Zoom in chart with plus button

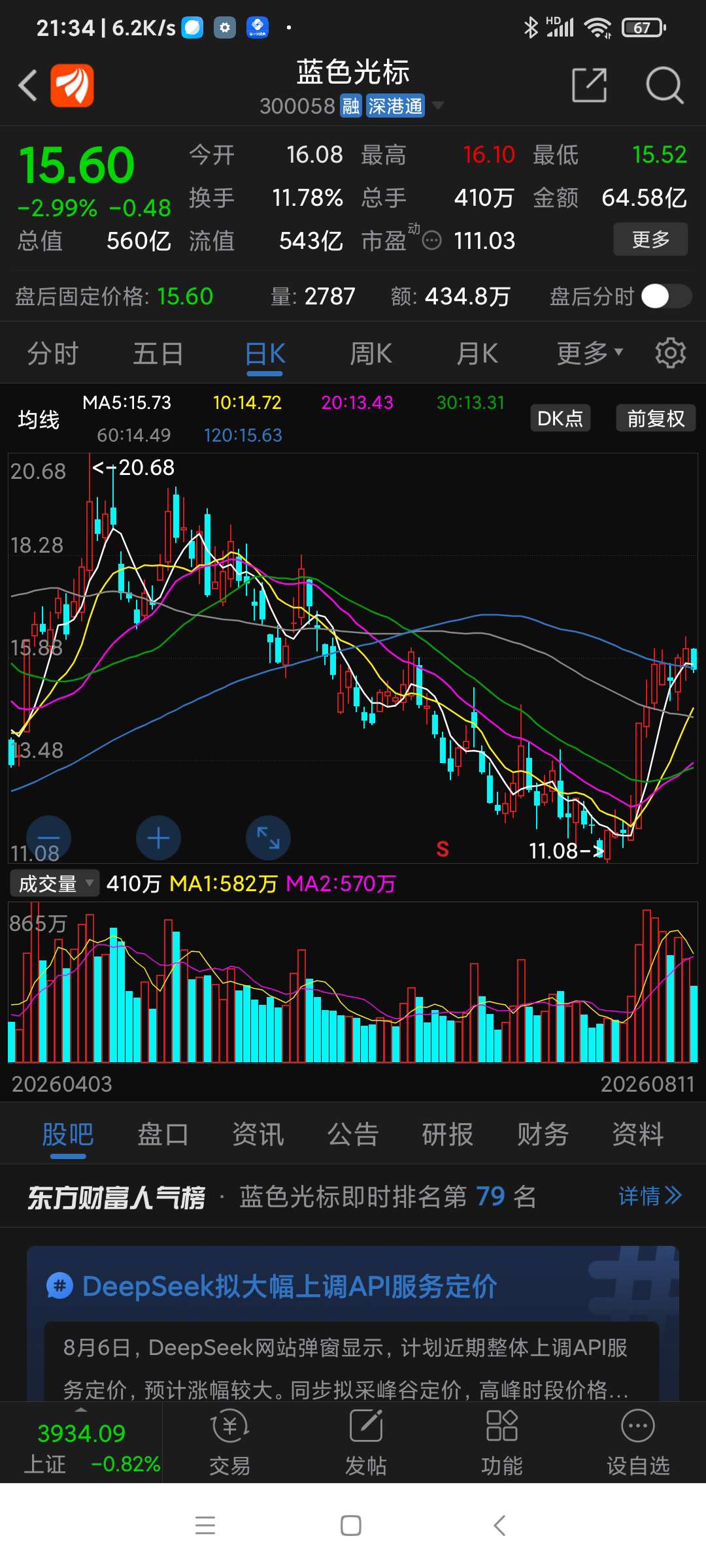point(158,838)
